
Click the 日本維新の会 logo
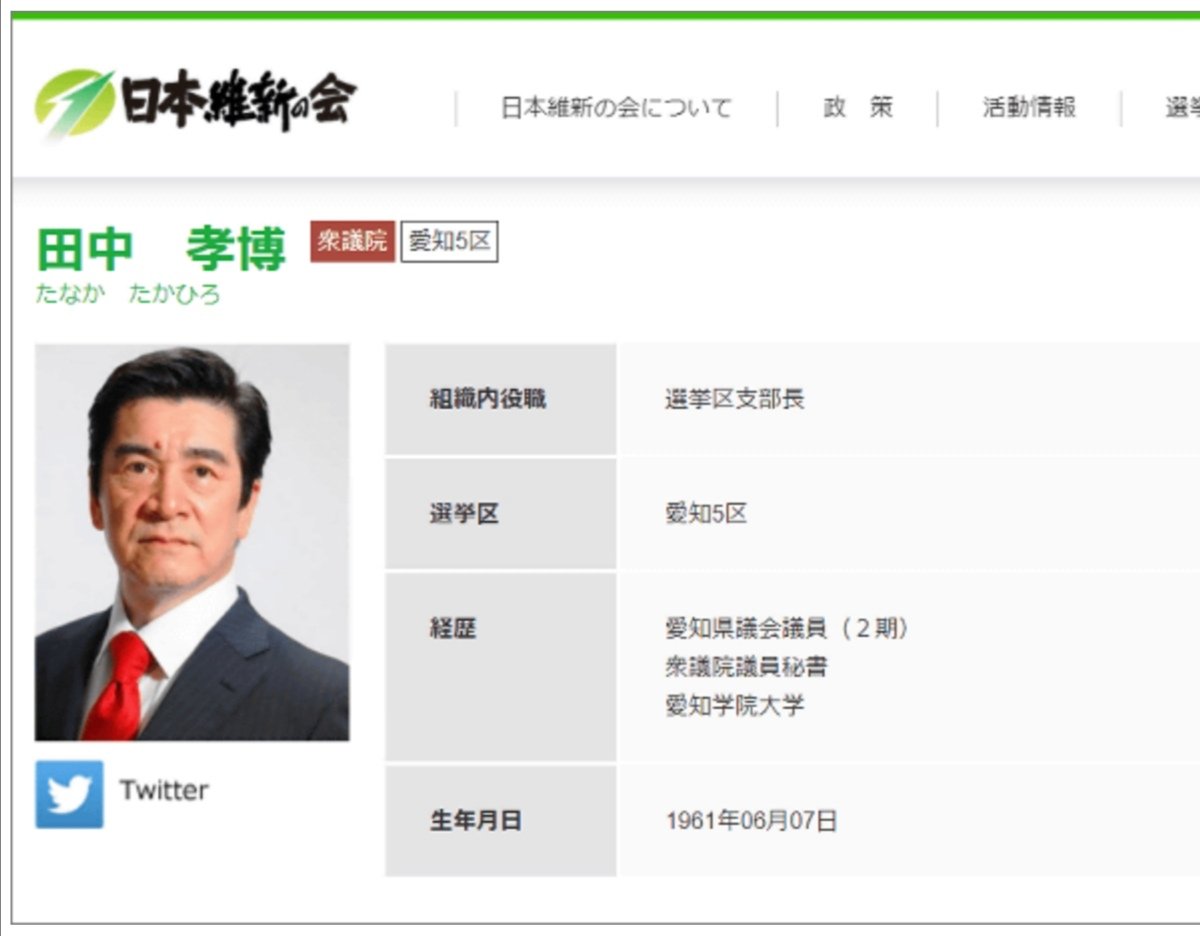point(195,103)
